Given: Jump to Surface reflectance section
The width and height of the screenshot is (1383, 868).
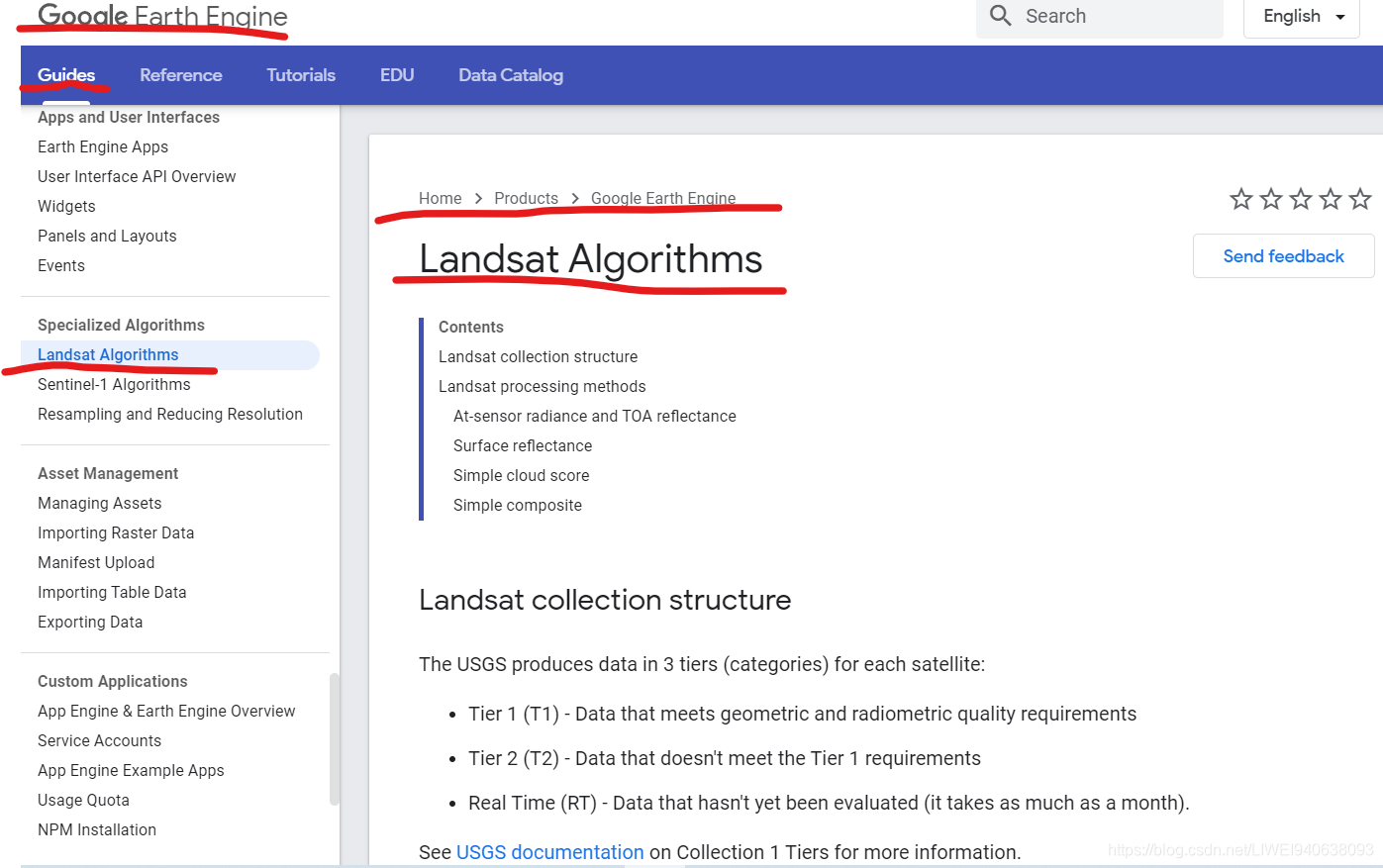Looking at the screenshot, I should click(x=523, y=445).
